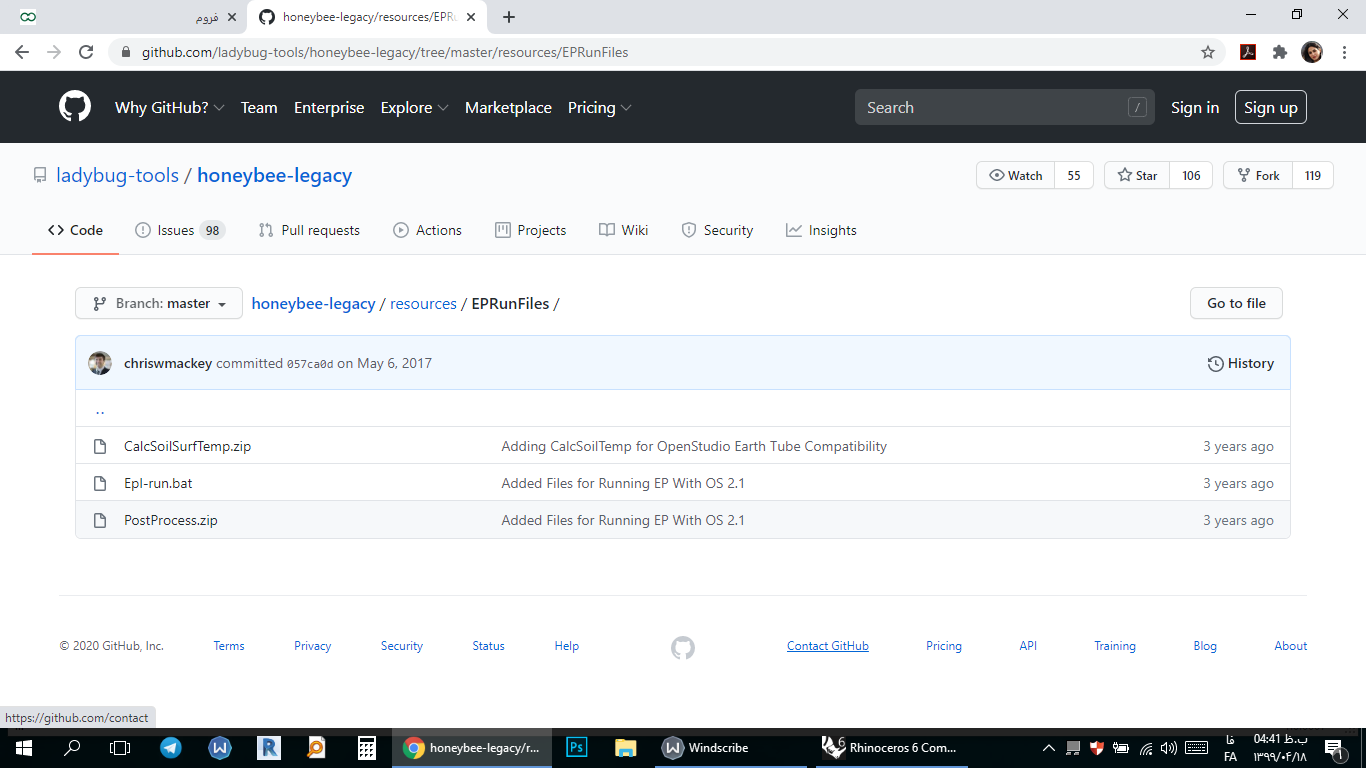Click the browser address bar URL

pyautogui.click(x=385, y=52)
